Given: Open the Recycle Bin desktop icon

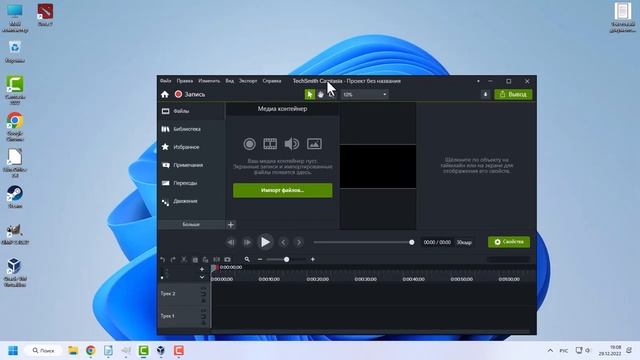Looking at the screenshot, I should 15,51.
